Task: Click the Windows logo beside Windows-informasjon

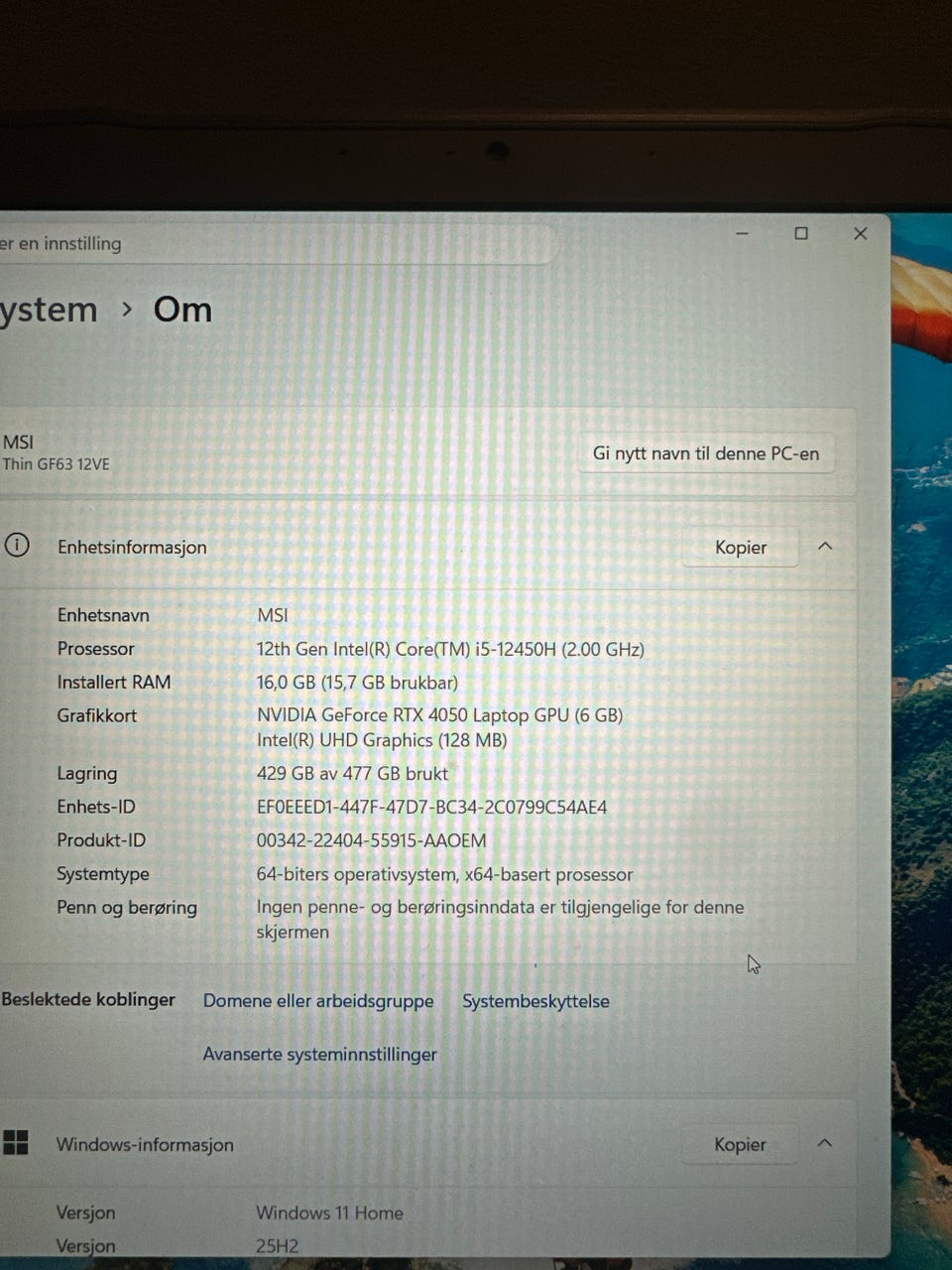Action: 15,1143
